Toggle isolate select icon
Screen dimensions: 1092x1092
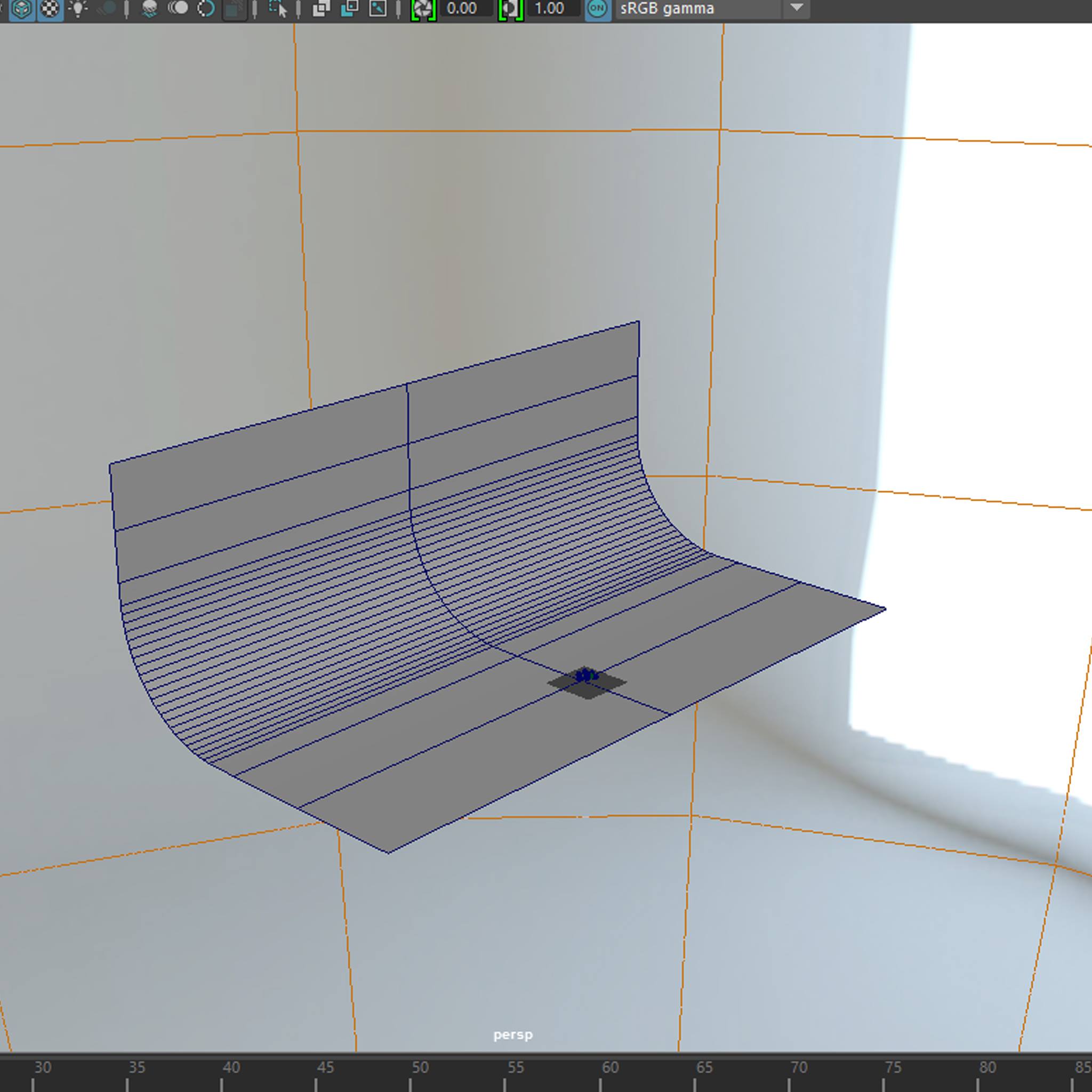277,9
